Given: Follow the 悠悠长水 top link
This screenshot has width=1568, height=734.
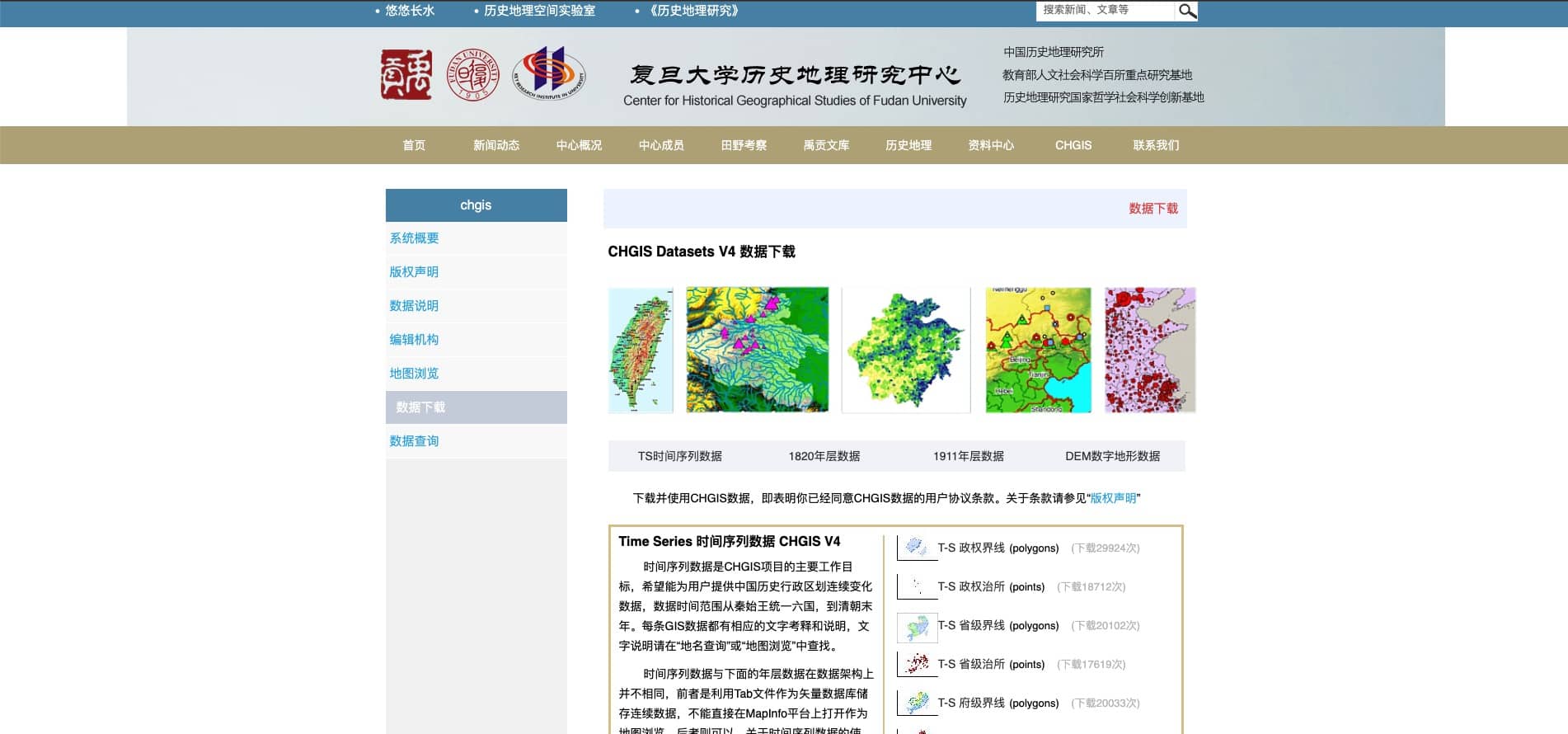Looking at the screenshot, I should [410, 11].
